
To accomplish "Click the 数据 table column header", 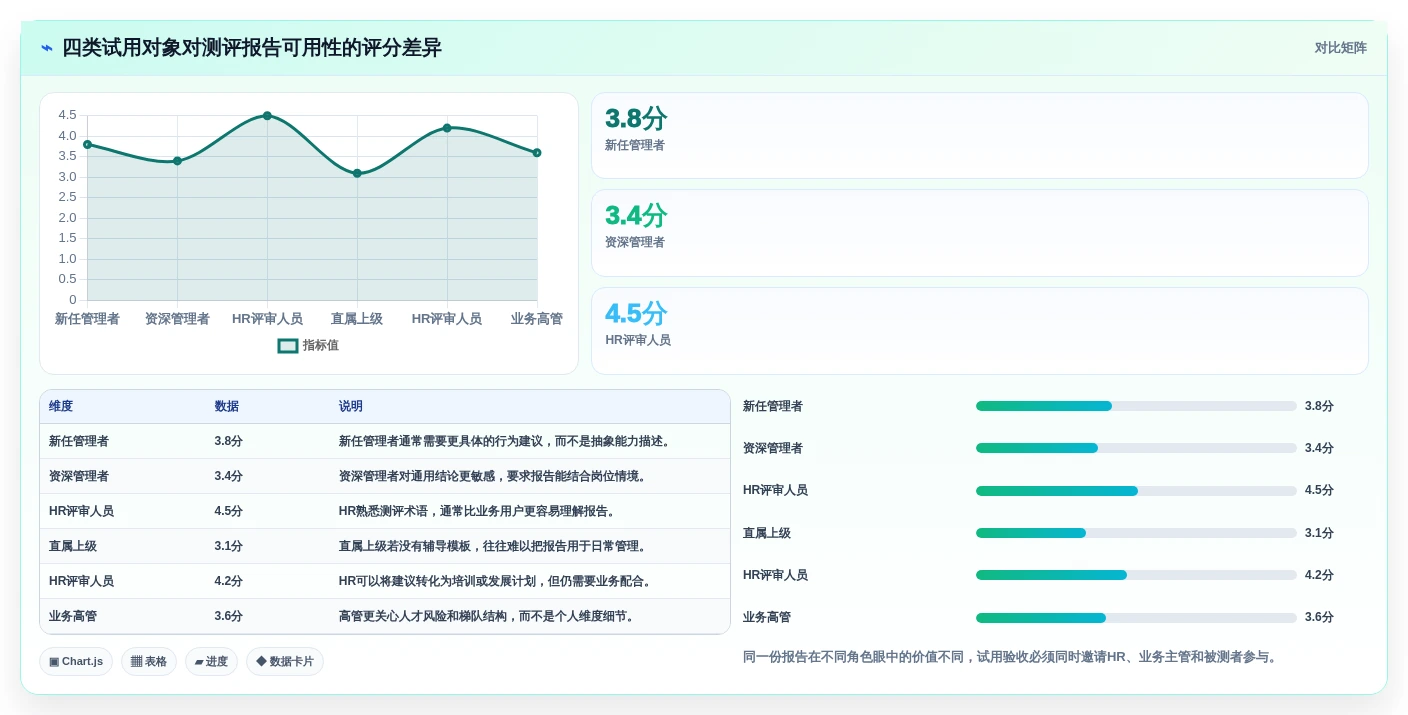I will tap(226, 407).
